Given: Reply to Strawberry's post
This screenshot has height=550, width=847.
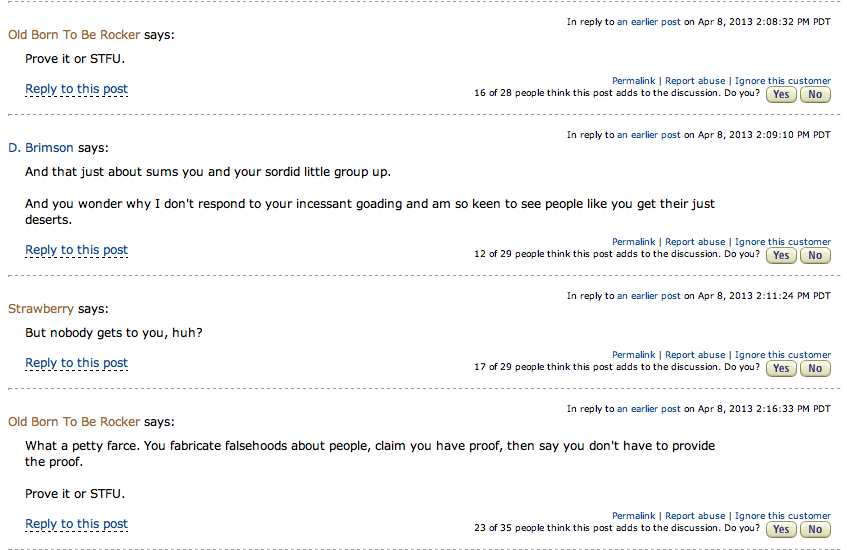Looking at the screenshot, I should point(76,363).
